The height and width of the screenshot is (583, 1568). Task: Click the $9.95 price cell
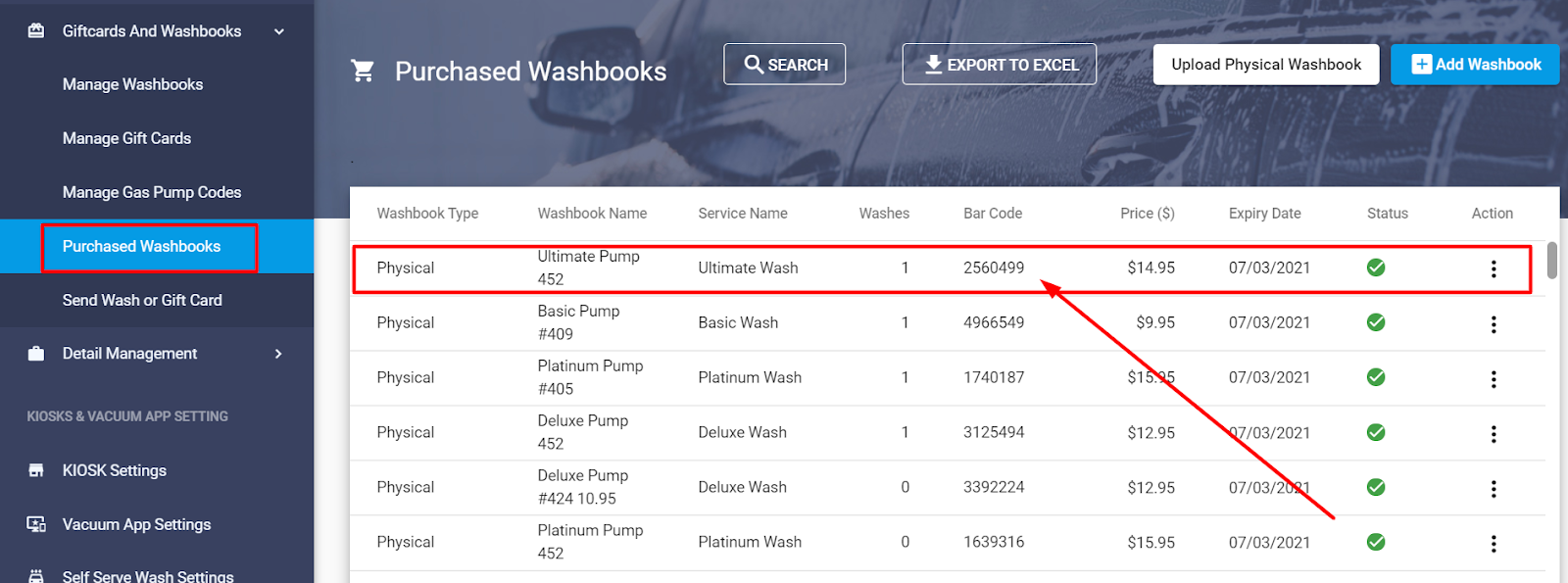(x=1155, y=322)
